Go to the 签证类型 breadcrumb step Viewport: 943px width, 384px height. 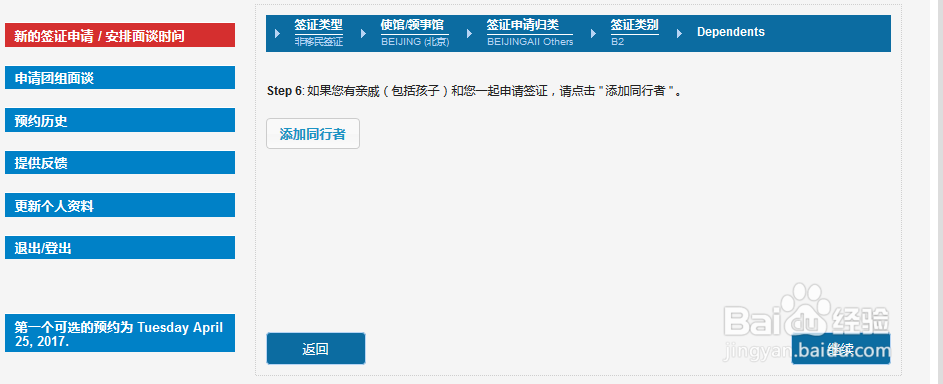318,25
